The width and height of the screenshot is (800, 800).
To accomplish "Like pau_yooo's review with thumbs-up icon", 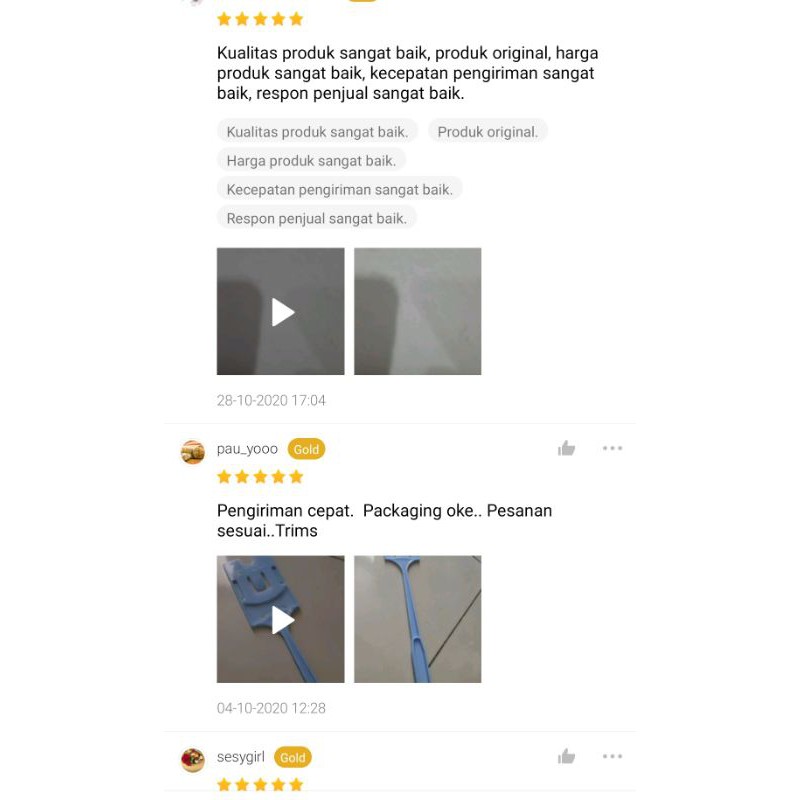I will pyautogui.click(x=566, y=448).
